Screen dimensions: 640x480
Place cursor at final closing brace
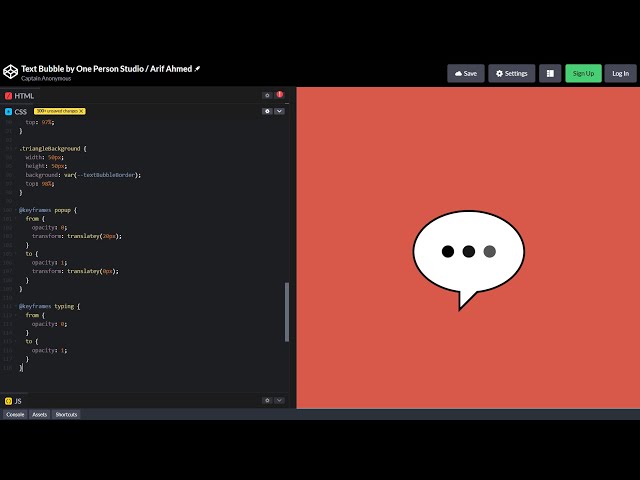tap(21, 368)
